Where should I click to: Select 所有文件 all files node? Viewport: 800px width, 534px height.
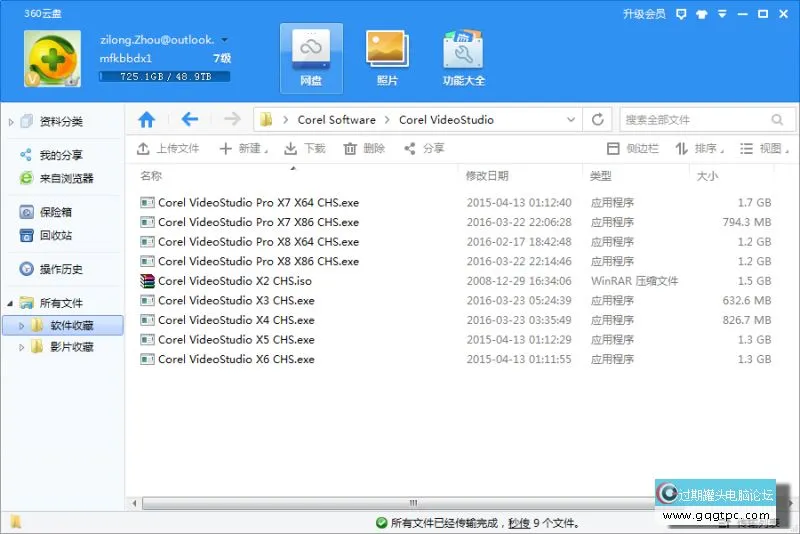point(61,303)
